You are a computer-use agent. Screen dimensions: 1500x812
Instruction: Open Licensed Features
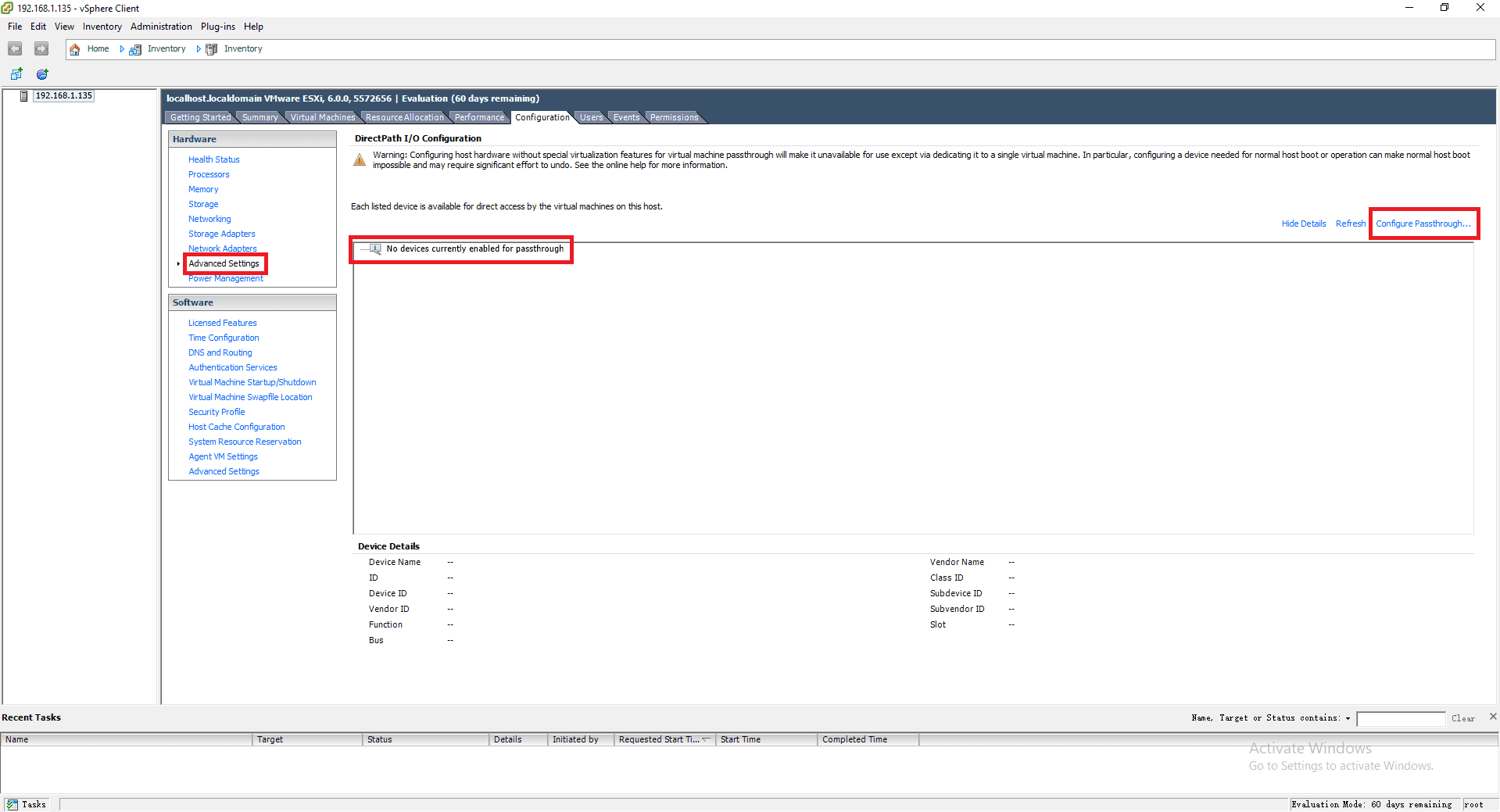pyautogui.click(x=222, y=323)
